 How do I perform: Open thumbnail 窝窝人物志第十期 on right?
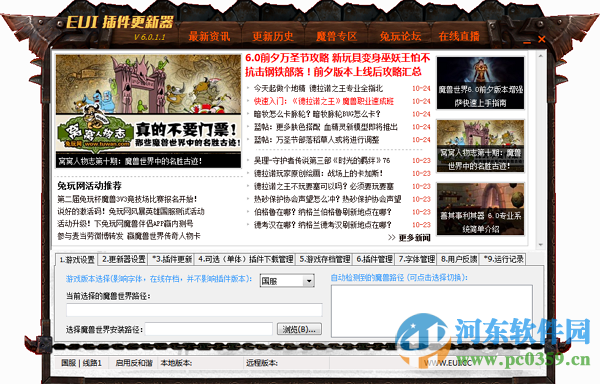pyautogui.click(x=481, y=146)
